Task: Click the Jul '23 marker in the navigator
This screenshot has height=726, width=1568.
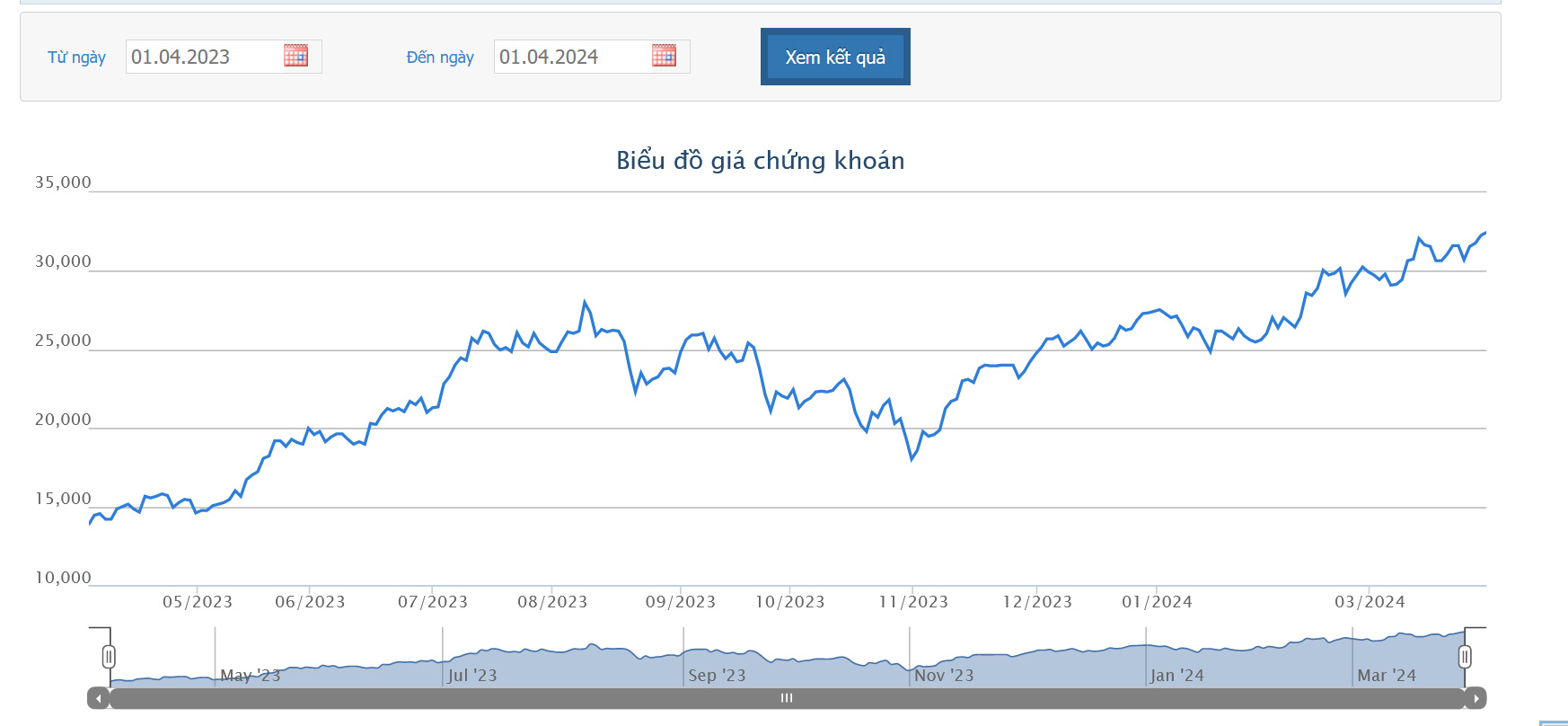Action: (x=471, y=675)
